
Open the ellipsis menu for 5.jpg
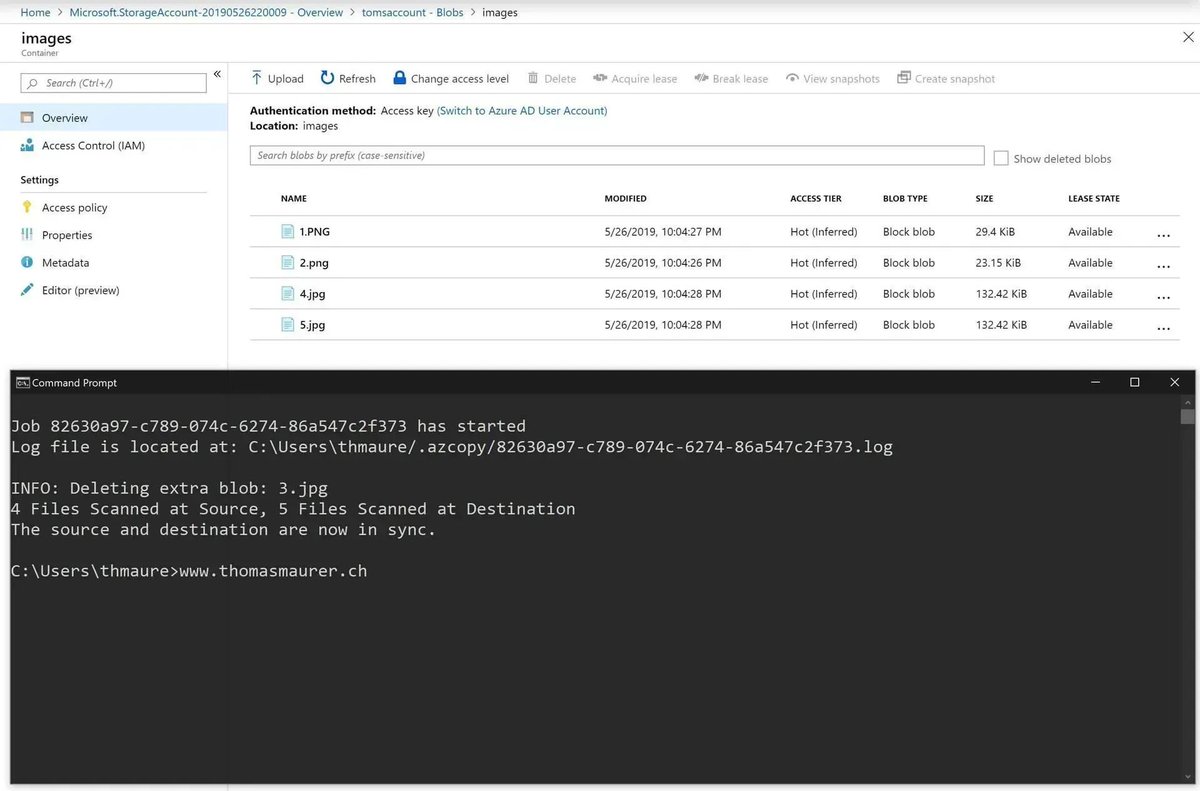1163,328
